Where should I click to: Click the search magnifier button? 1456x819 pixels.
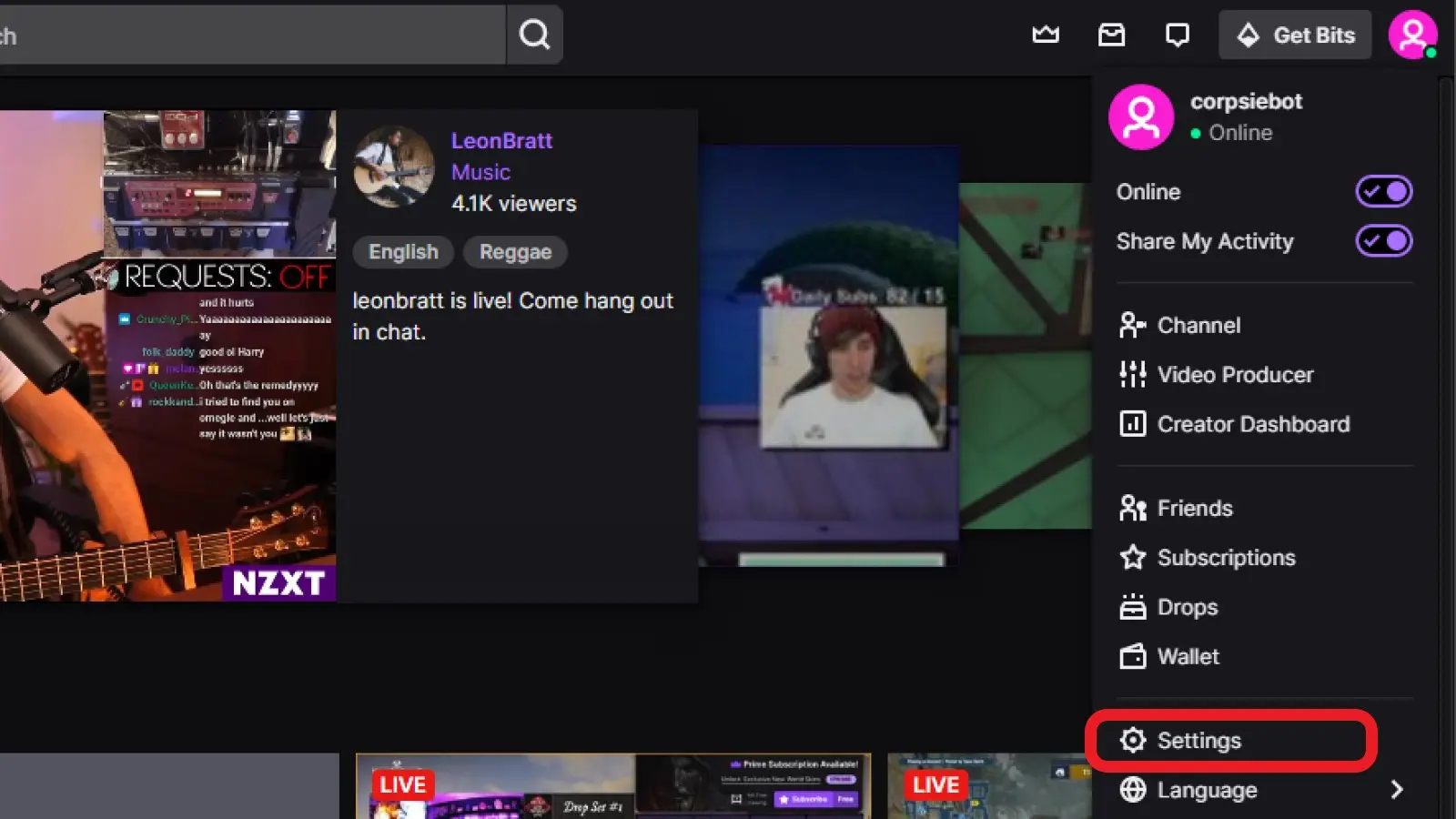[x=534, y=35]
